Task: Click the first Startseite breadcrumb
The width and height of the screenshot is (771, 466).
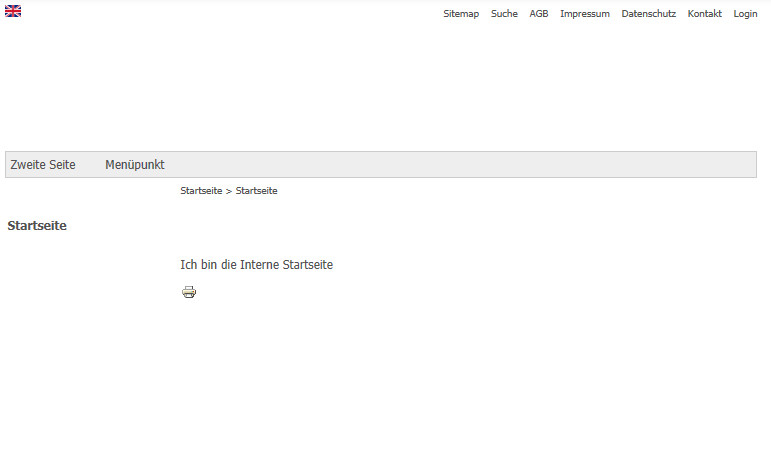Action: [201, 191]
